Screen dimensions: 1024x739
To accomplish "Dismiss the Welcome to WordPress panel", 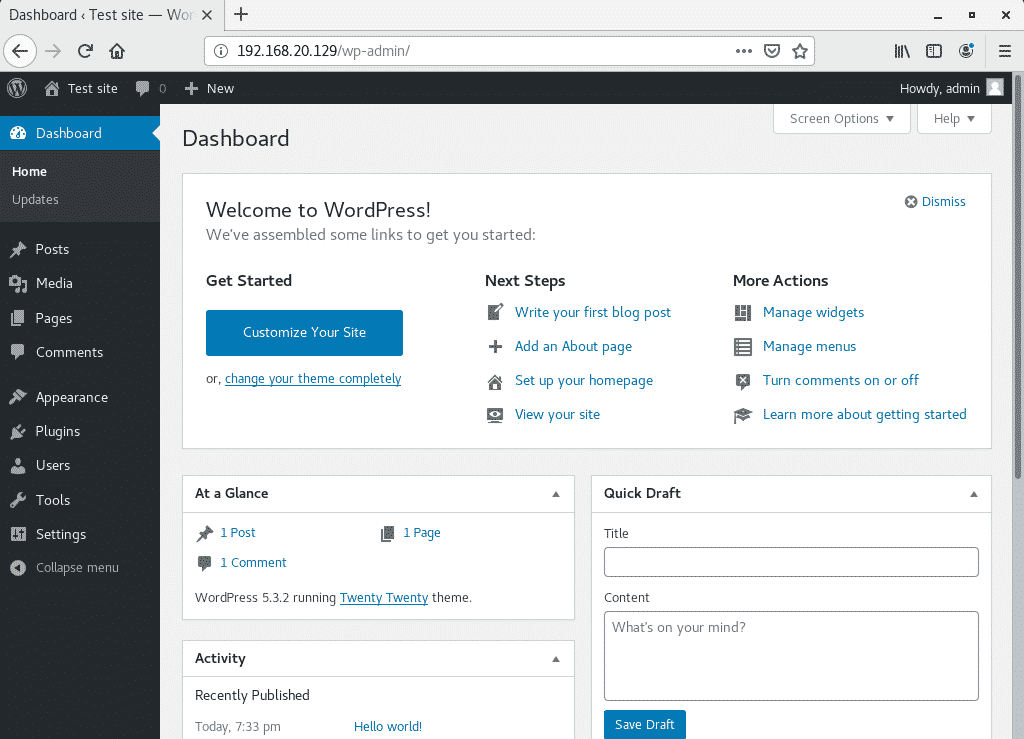I will coord(935,201).
